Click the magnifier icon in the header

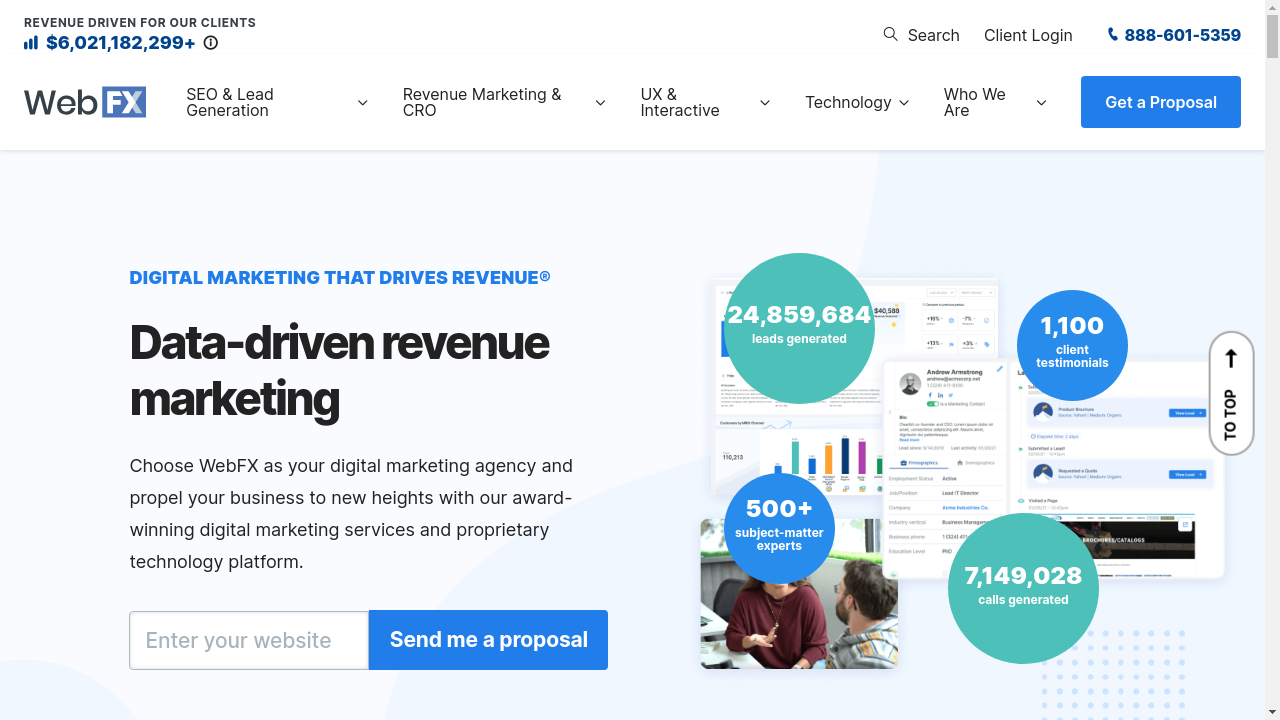tap(889, 35)
